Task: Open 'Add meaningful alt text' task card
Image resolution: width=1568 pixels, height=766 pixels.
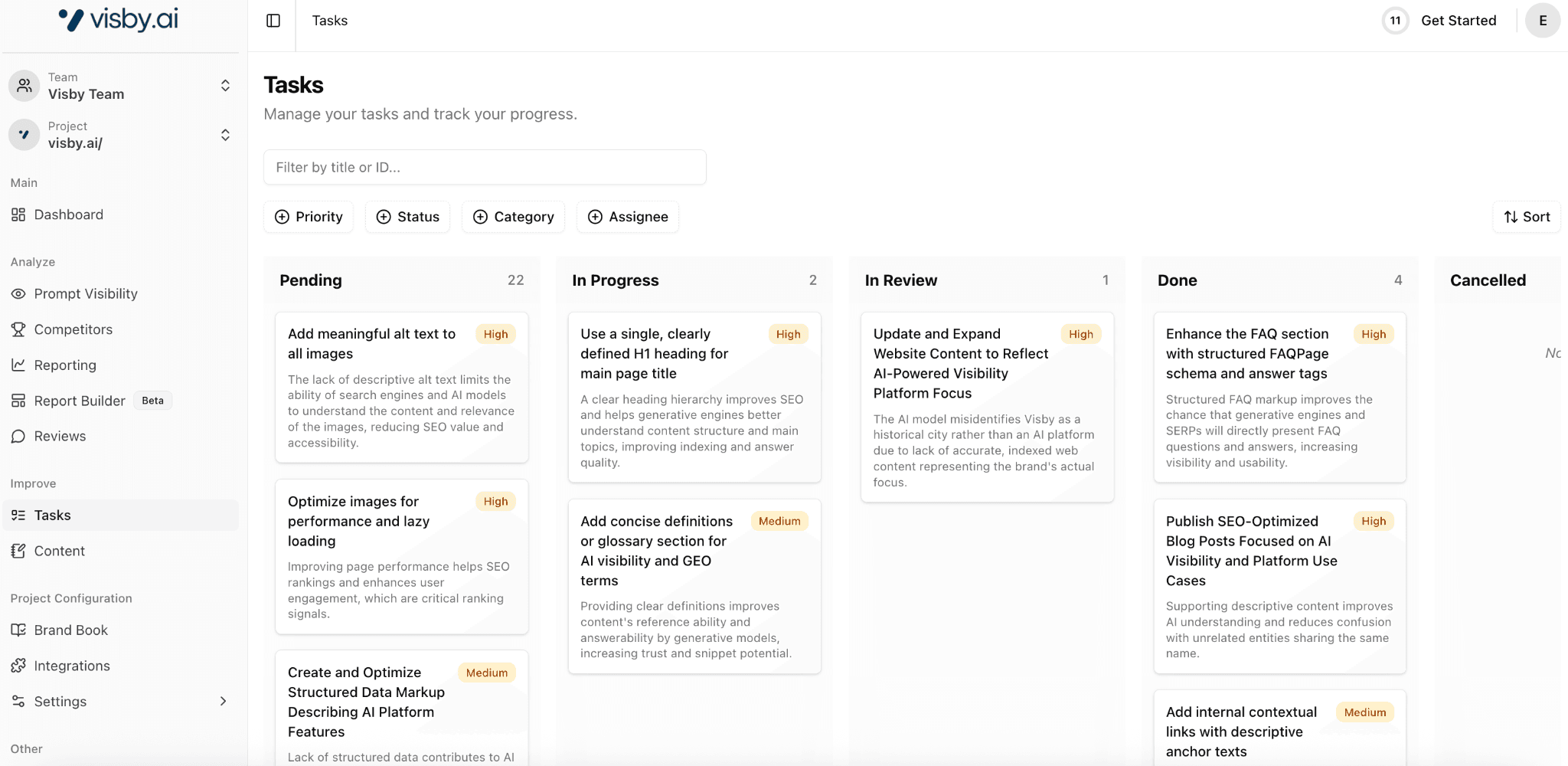Action: (402, 388)
